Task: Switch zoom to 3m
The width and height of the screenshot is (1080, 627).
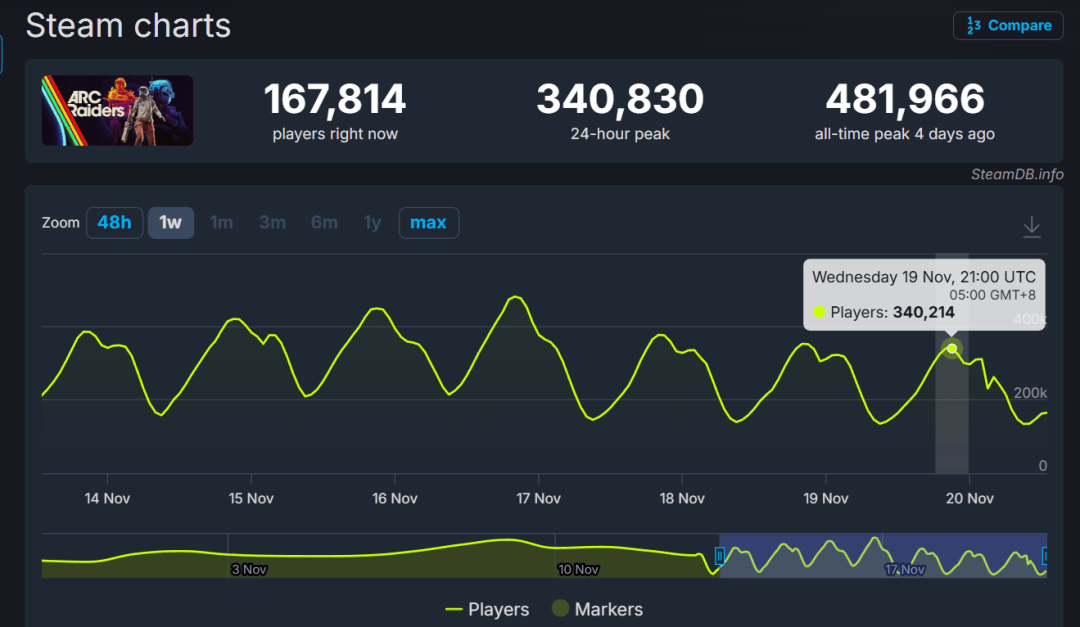Action: (x=272, y=222)
